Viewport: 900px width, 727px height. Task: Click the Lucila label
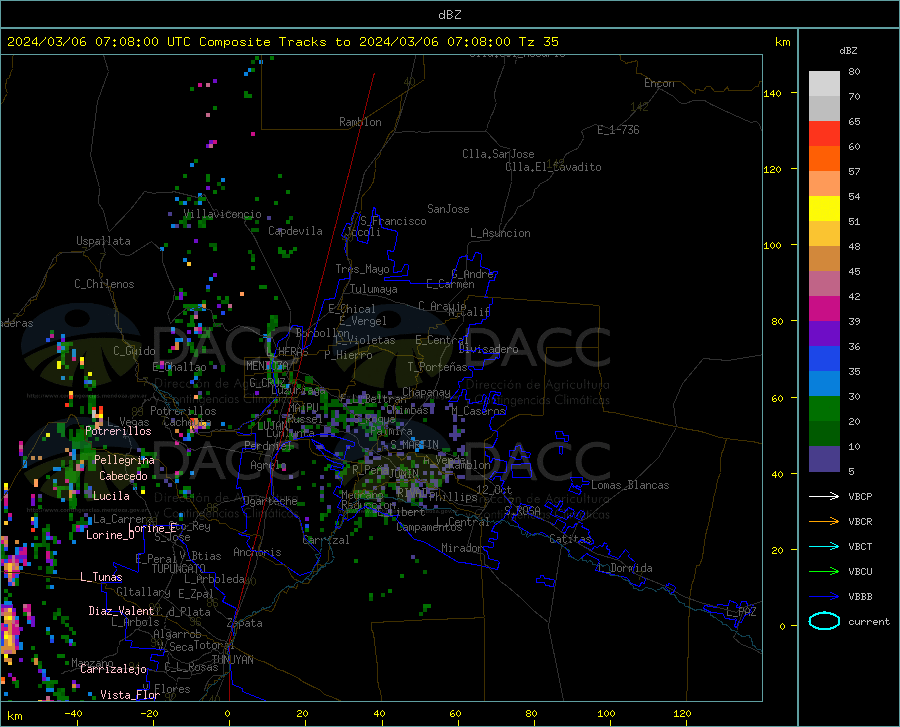click(x=111, y=496)
